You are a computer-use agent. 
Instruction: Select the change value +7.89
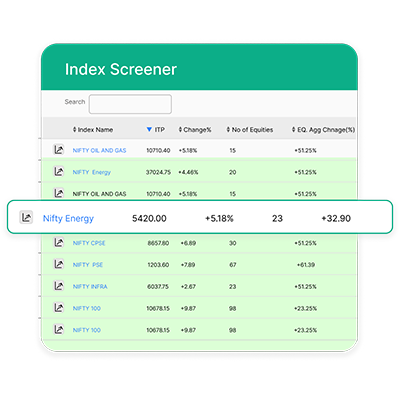point(188,265)
